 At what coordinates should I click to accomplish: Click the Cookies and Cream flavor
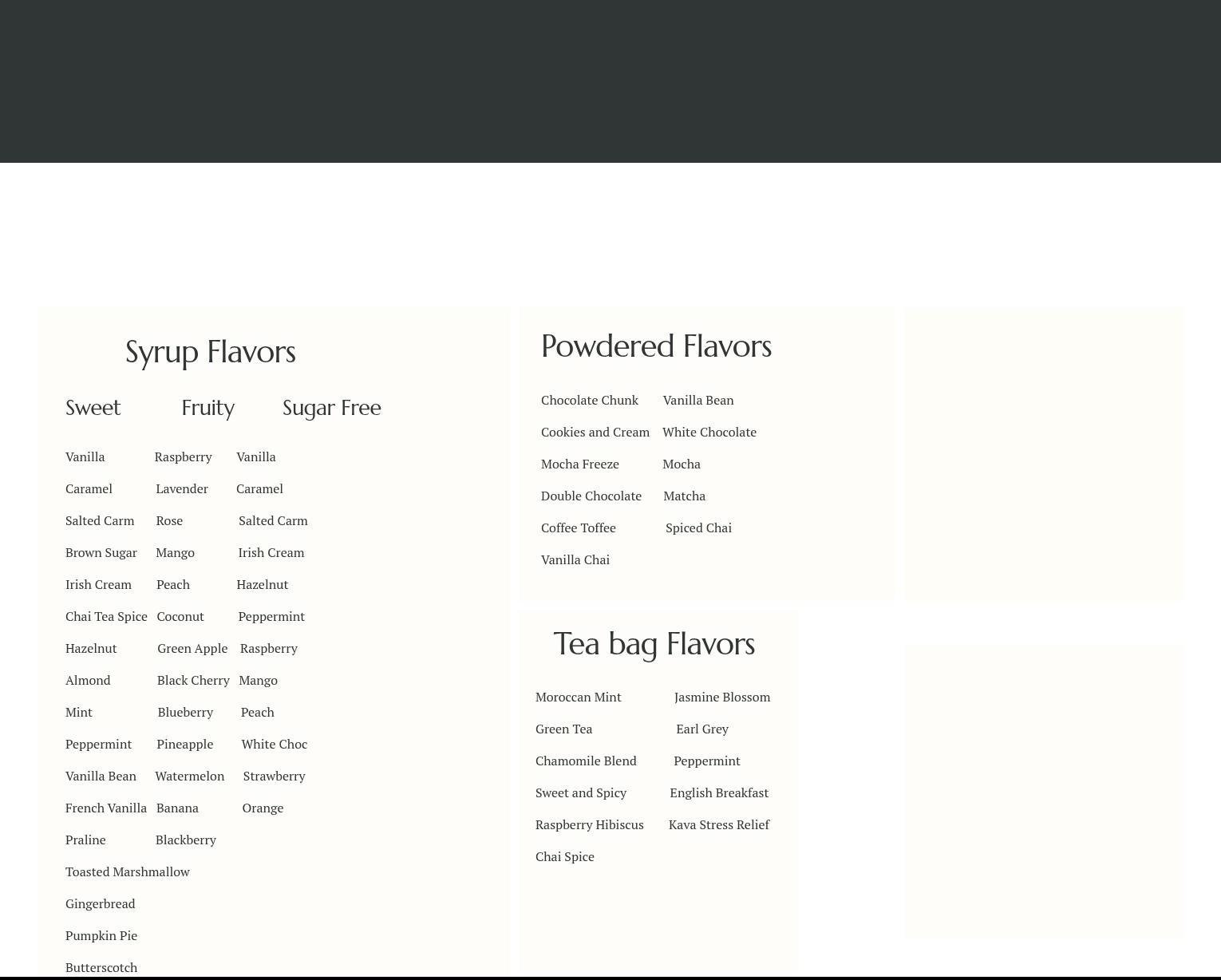click(595, 432)
